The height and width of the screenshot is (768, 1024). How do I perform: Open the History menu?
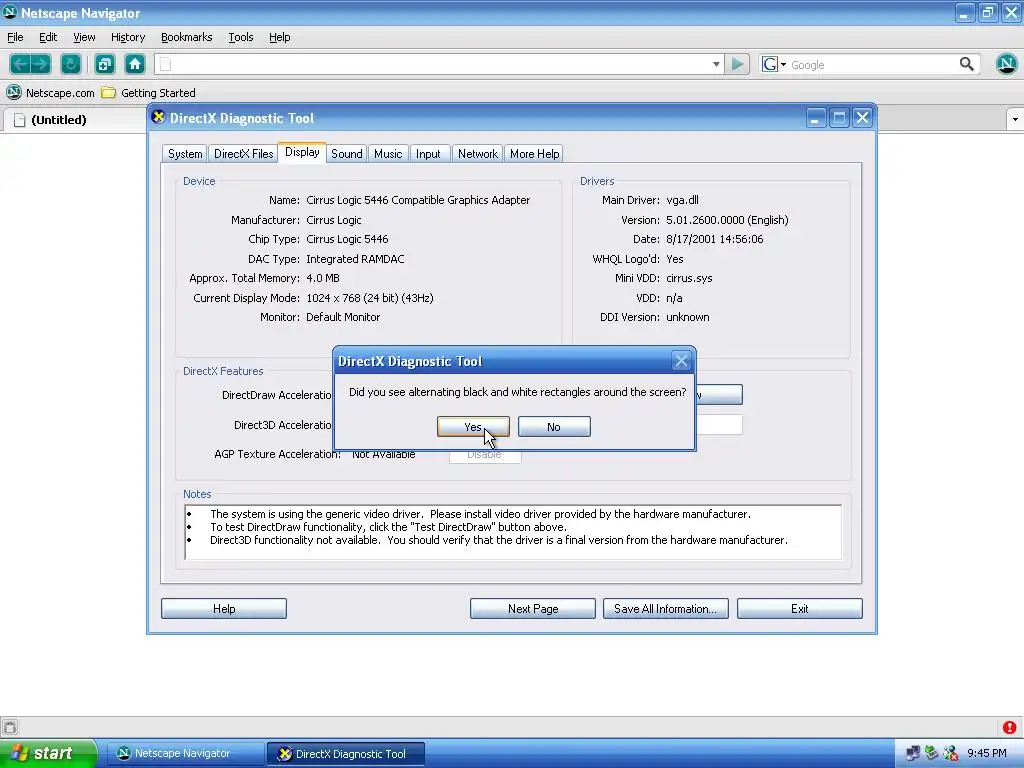click(x=128, y=37)
